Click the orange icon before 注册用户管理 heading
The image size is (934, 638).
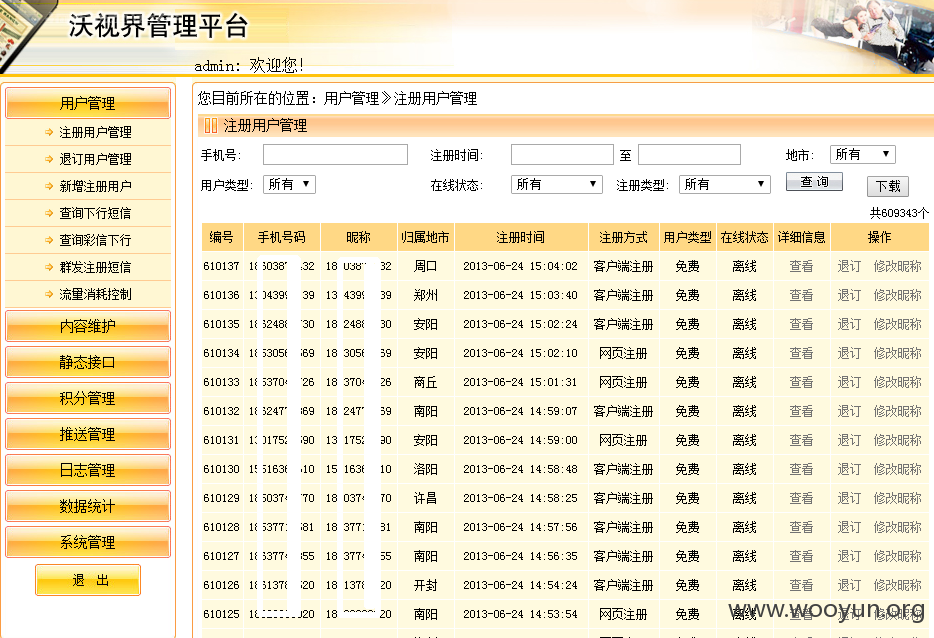210,126
